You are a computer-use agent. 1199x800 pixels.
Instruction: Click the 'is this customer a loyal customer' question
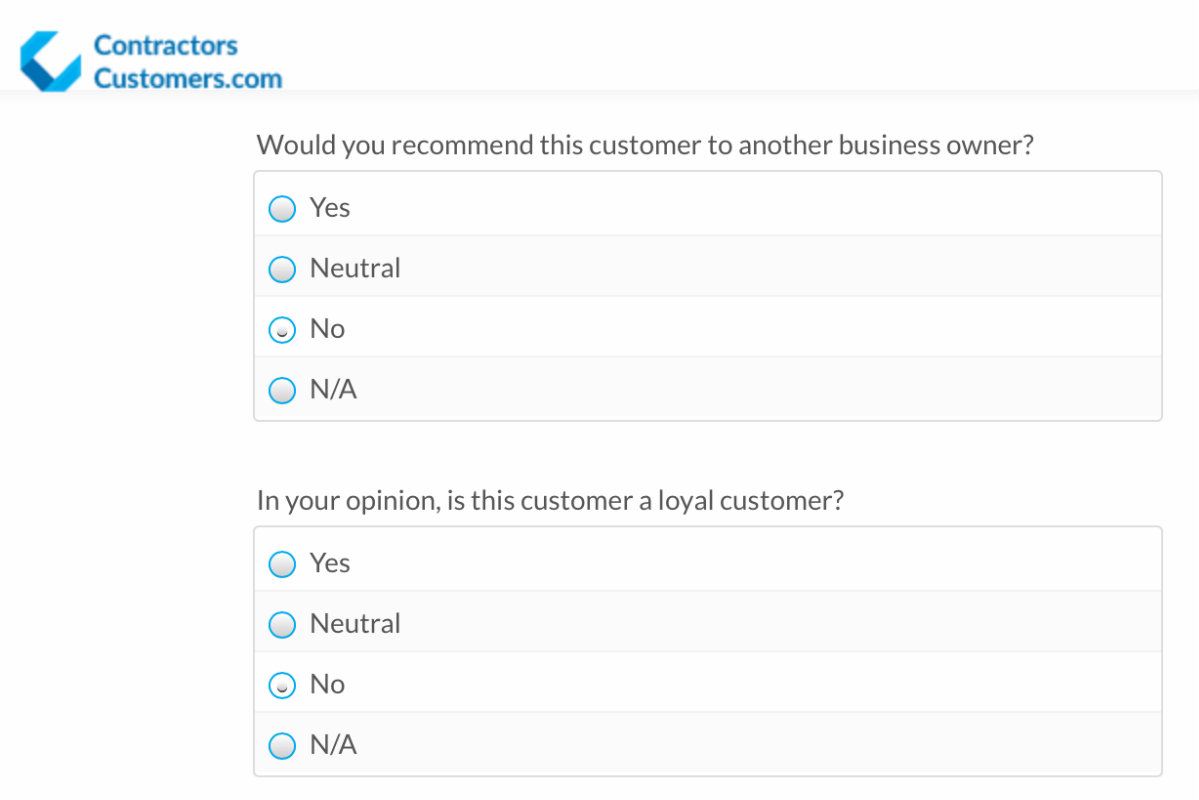[x=550, y=500]
